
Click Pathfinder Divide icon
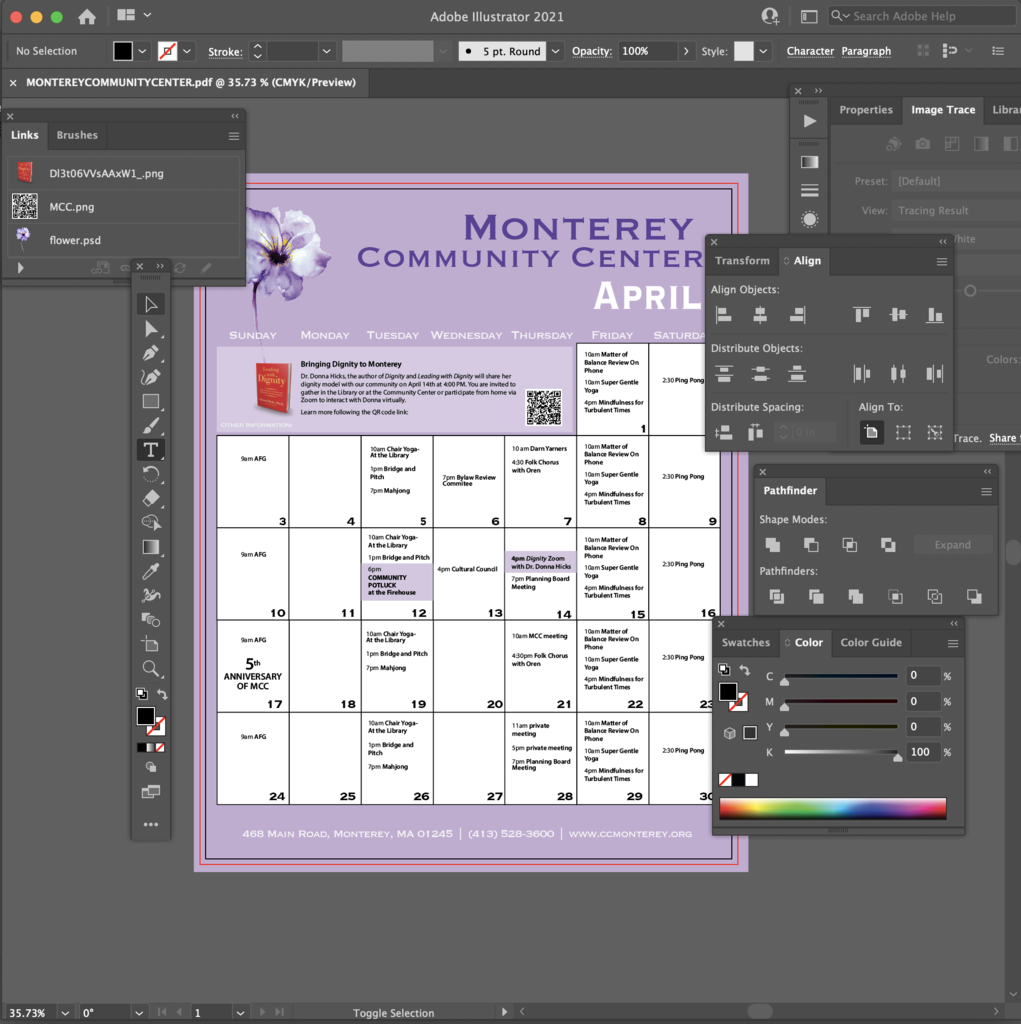click(x=777, y=596)
